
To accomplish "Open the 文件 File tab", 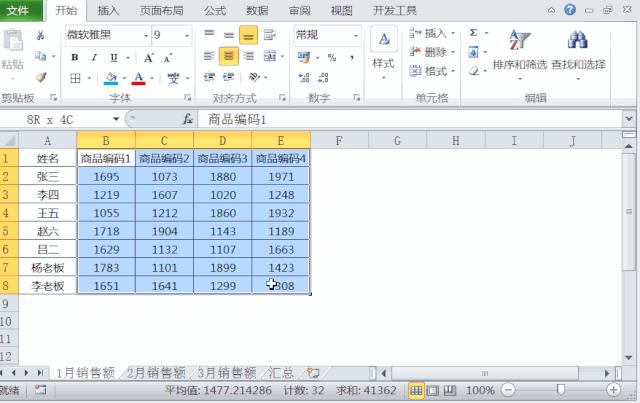I will tap(18, 11).
